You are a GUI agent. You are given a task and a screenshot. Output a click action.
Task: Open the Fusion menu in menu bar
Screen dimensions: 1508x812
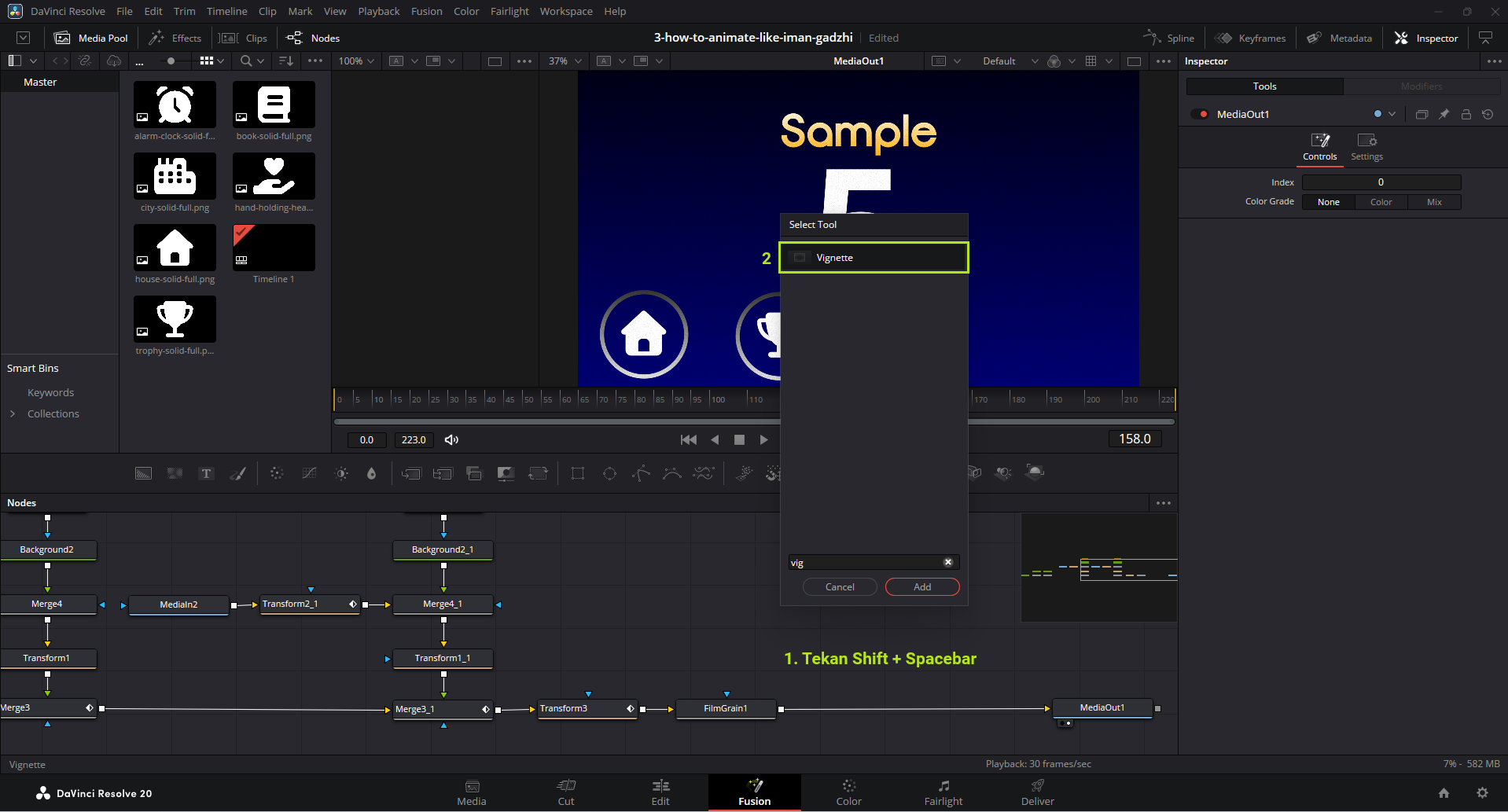click(426, 11)
